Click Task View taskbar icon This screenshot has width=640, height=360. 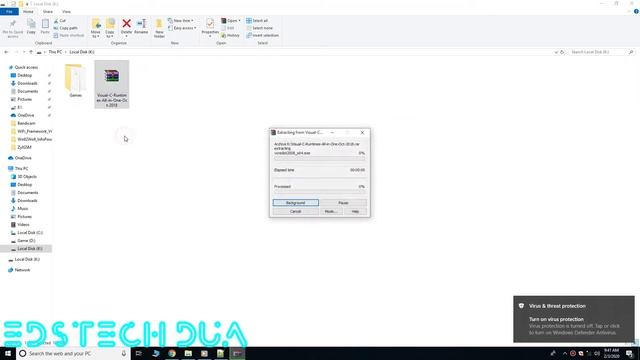coord(139,353)
